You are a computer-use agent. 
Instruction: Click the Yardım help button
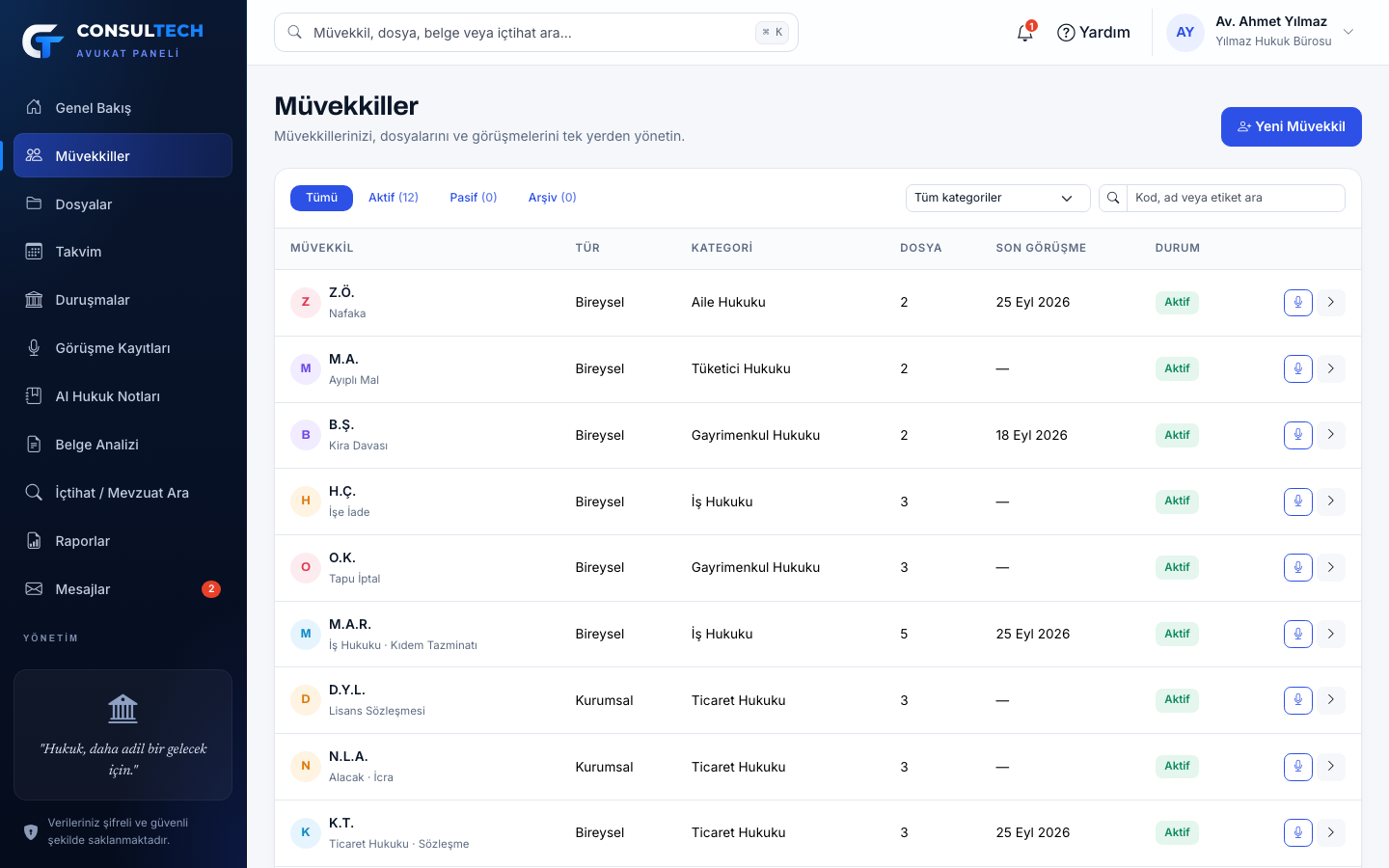coord(1094,33)
